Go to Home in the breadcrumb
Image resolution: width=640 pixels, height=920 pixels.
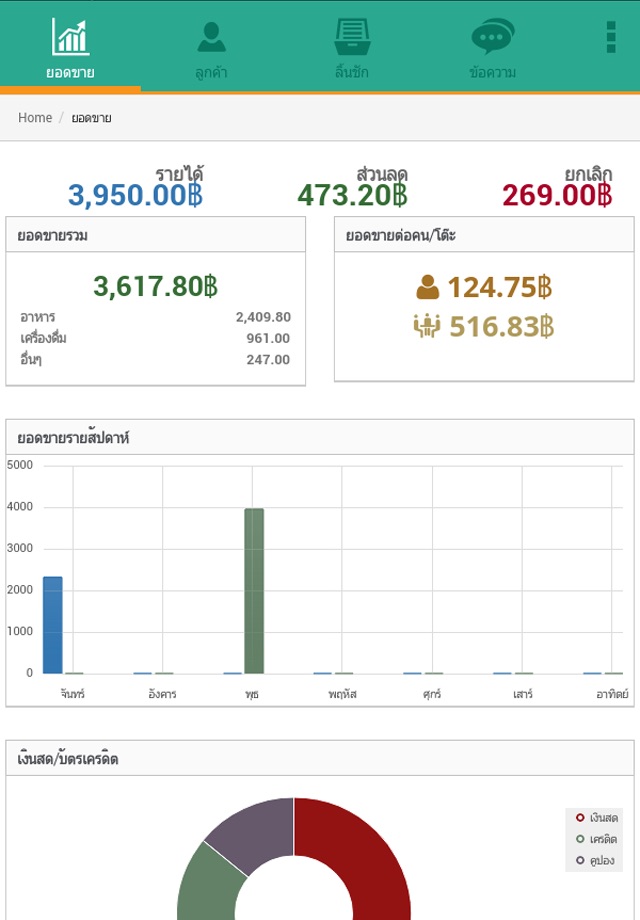click(35, 117)
